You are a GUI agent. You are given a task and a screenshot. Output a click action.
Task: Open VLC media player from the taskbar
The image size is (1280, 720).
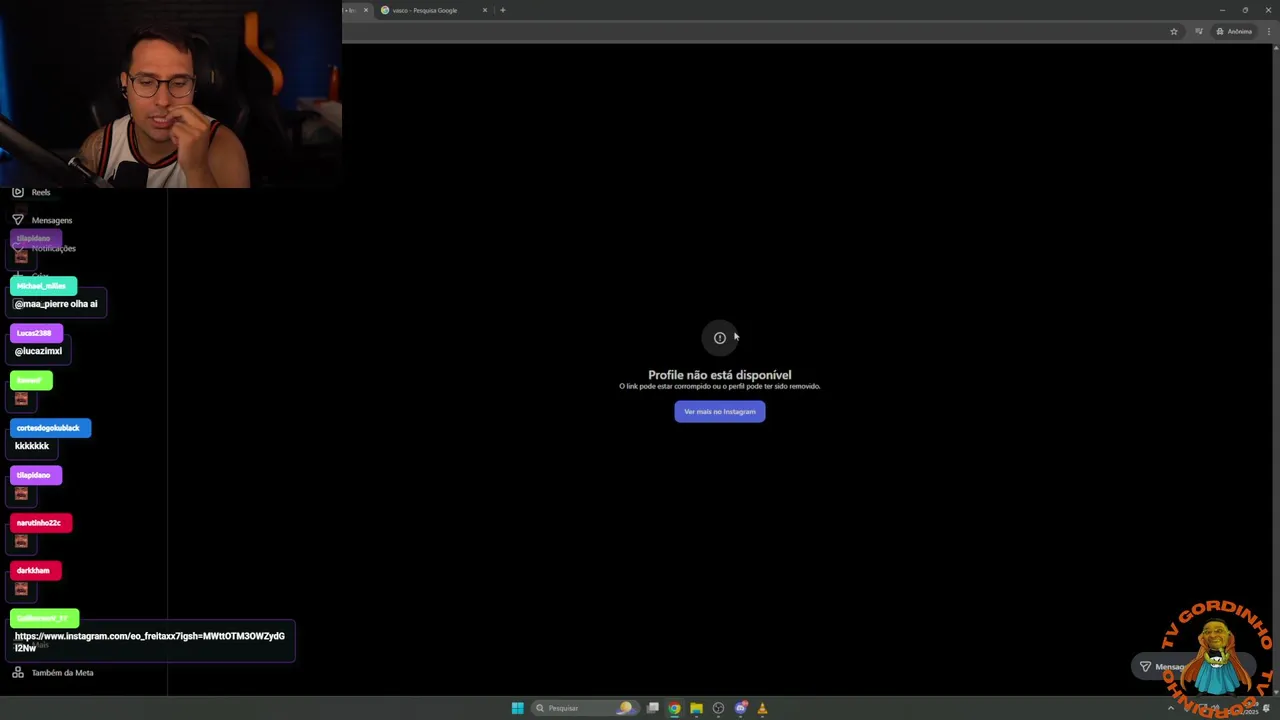(762, 708)
